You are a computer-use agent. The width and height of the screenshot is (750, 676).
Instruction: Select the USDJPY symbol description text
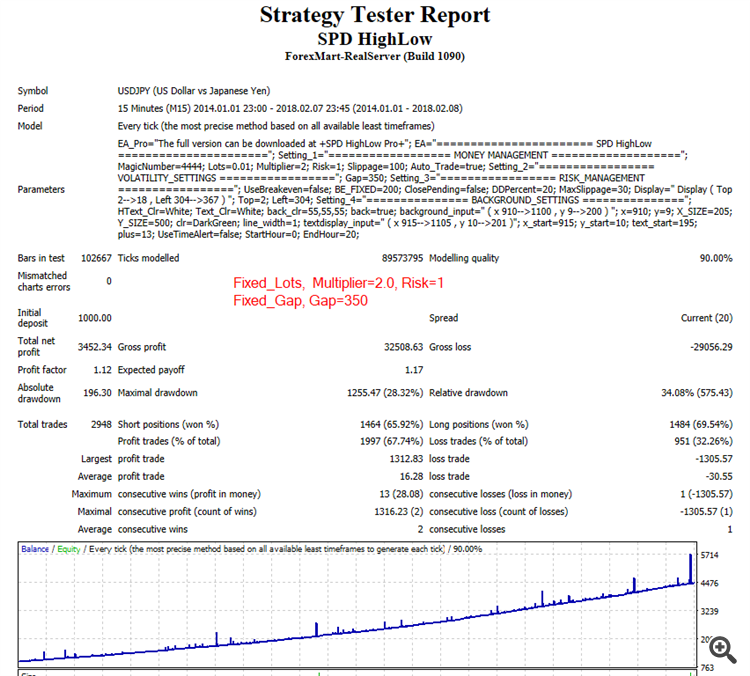[x=194, y=91]
